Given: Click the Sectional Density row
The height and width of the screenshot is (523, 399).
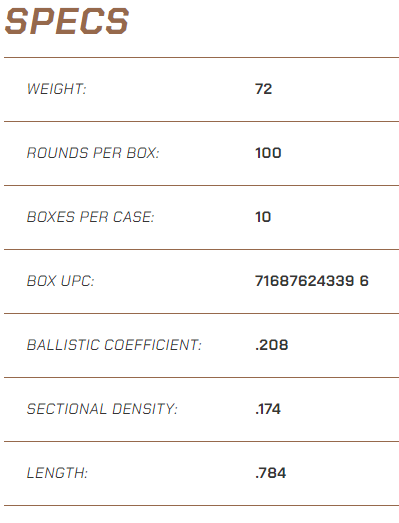Looking at the screenshot, I should pos(202,410).
